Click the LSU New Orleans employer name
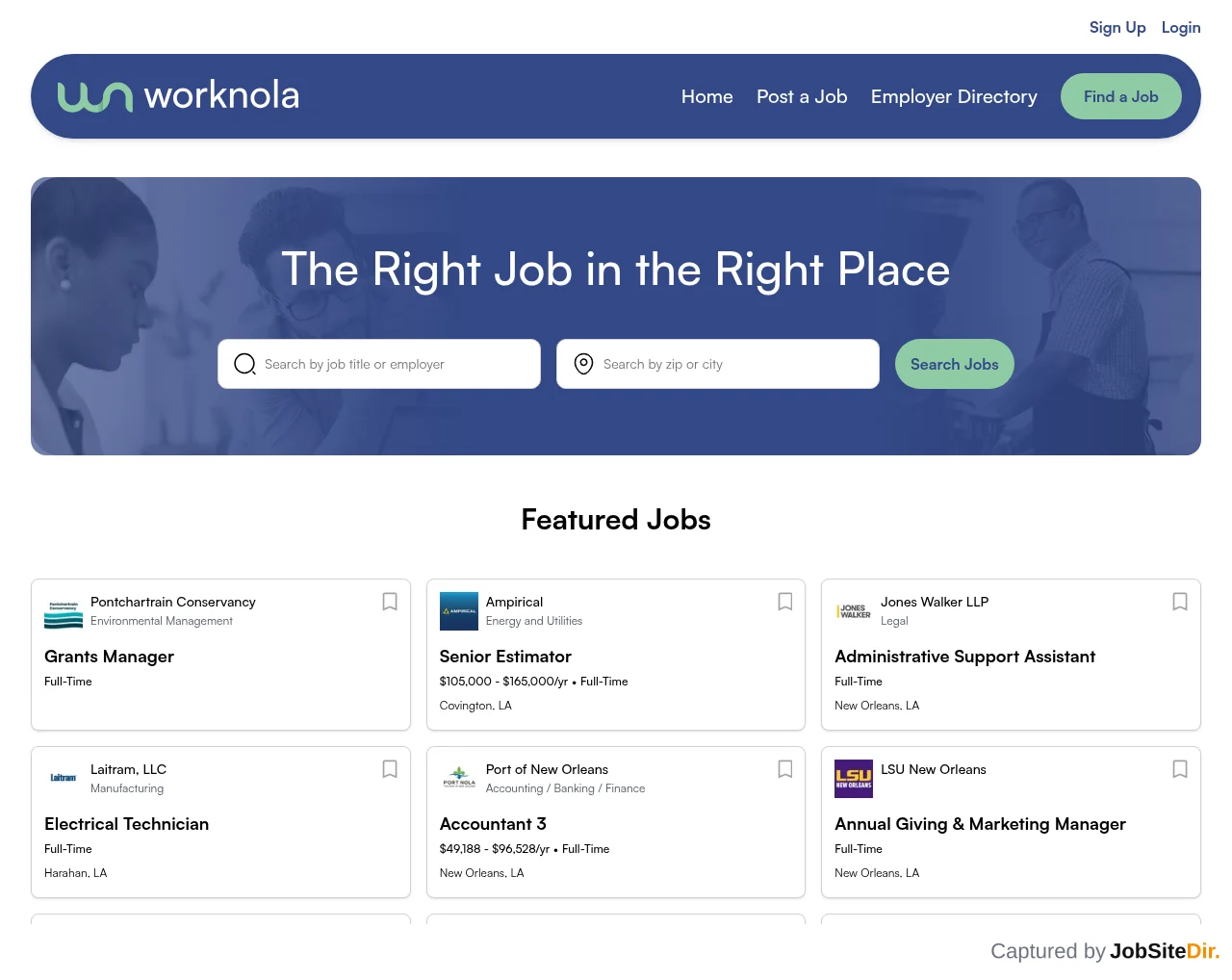The height and width of the screenshot is (980, 1232). coord(934,769)
